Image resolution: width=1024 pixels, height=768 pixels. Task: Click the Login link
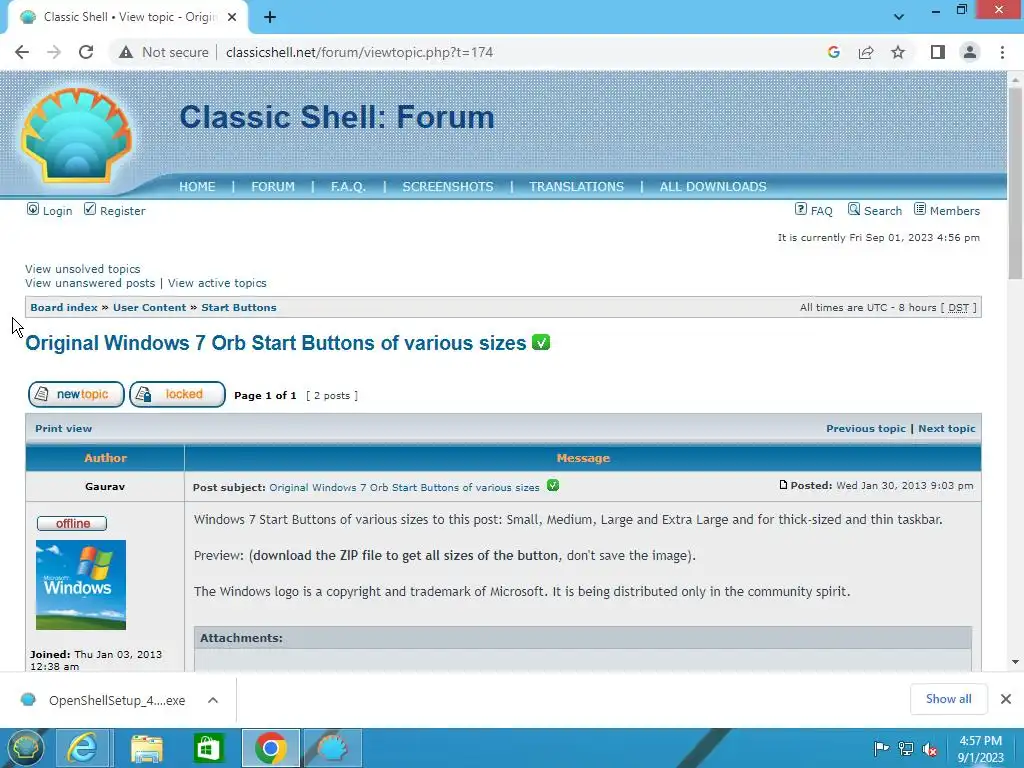tap(57, 211)
